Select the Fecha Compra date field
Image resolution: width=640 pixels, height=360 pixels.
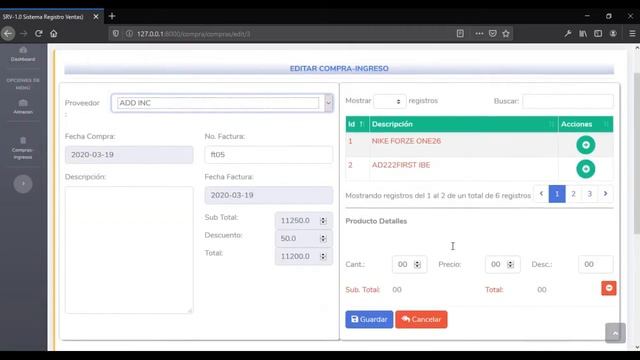click(129, 155)
